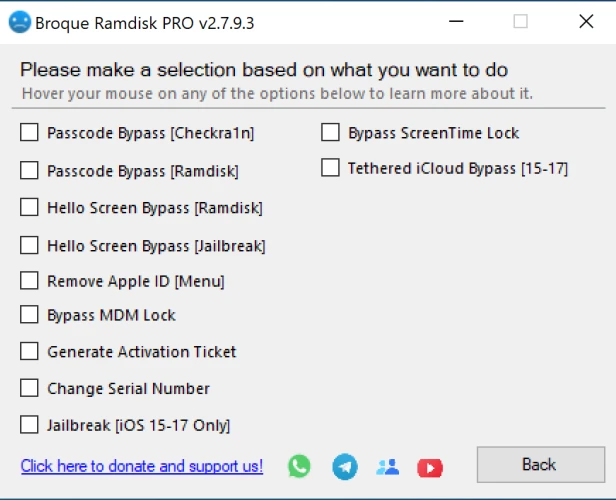Open the YouTube channel icon

pos(430,468)
